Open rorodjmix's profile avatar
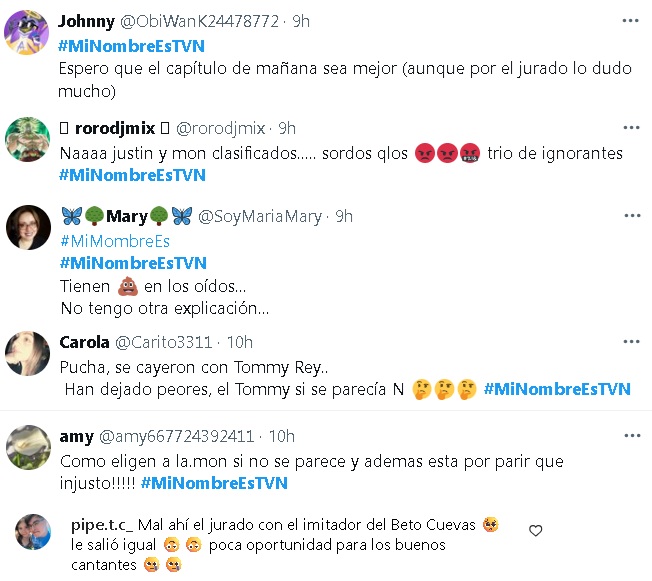Image resolution: width=652 pixels, height=581 pixels. 27,139
